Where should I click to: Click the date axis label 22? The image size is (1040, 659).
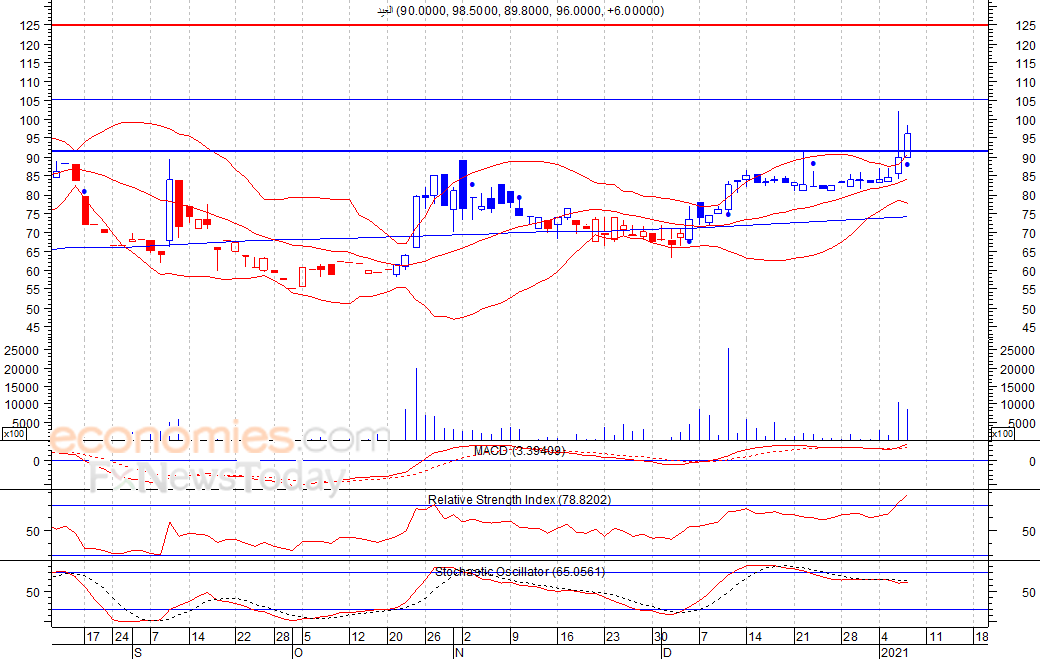click(244, 636)
